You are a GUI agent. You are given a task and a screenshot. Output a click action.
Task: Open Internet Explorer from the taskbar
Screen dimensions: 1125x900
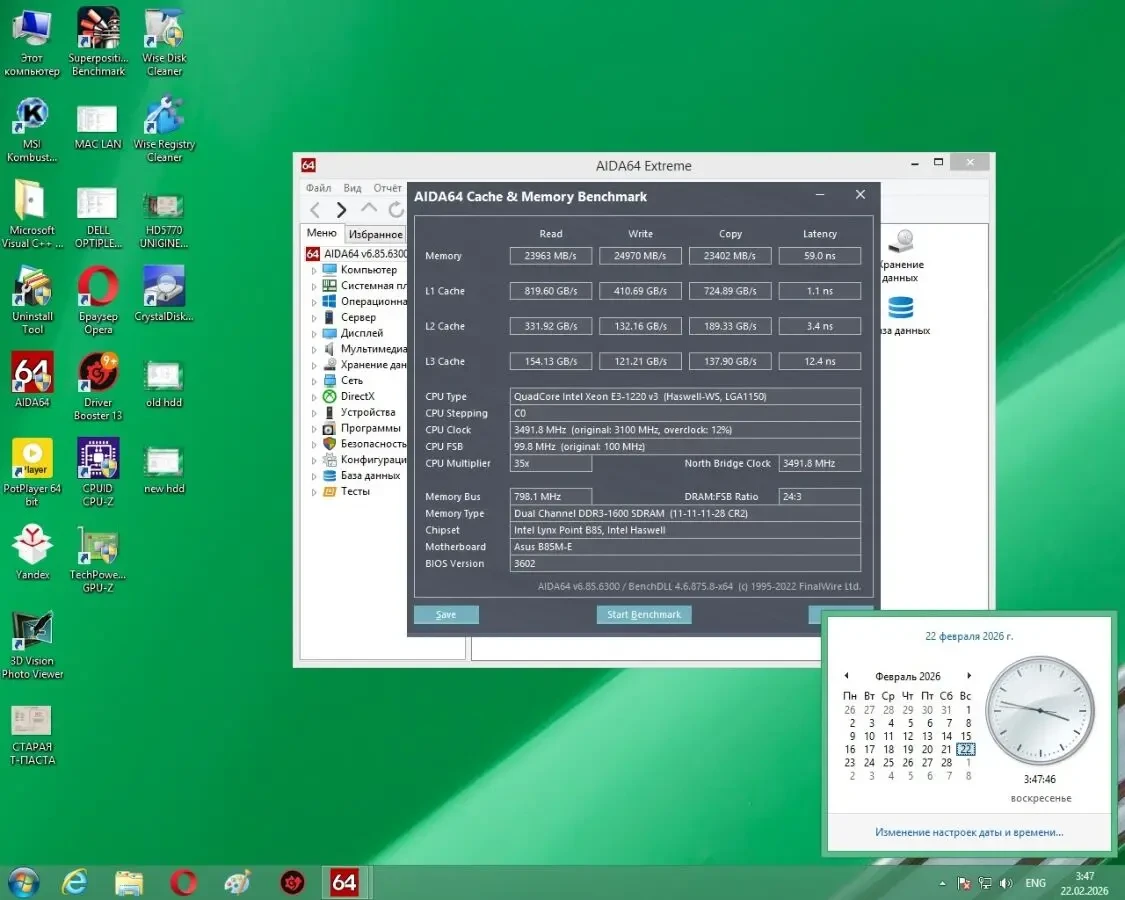pos(75,883)
